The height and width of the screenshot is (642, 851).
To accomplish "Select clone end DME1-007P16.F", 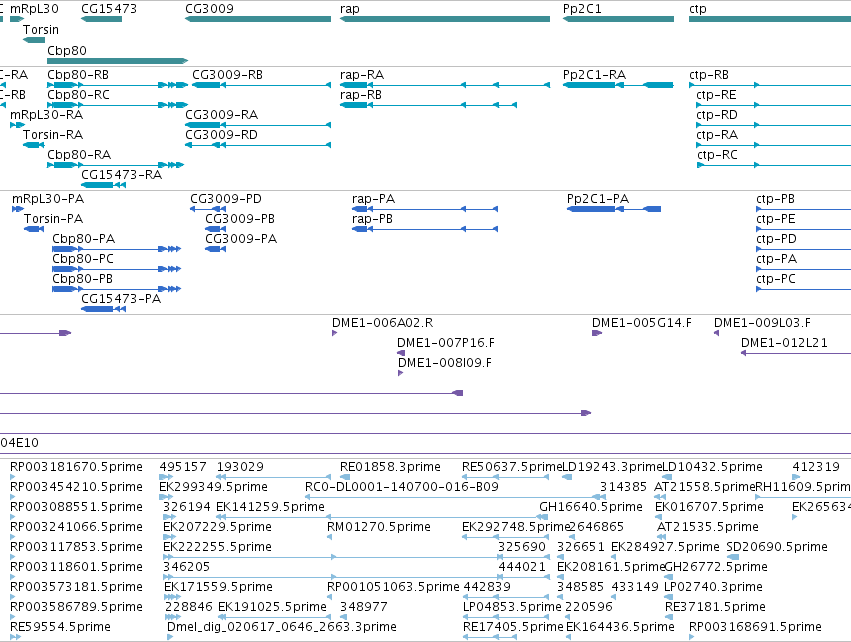I will (401, 353).
